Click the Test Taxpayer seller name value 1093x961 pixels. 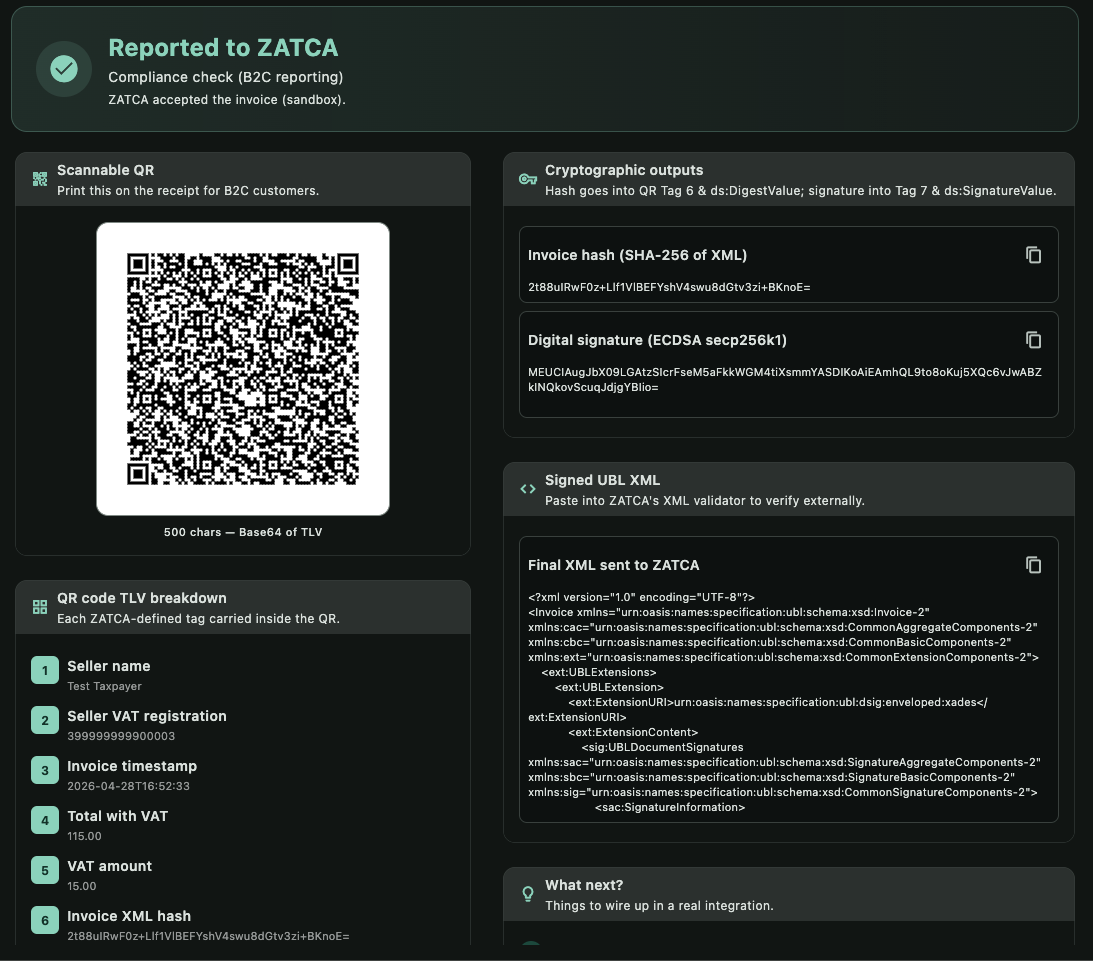(x=105, y=686)
